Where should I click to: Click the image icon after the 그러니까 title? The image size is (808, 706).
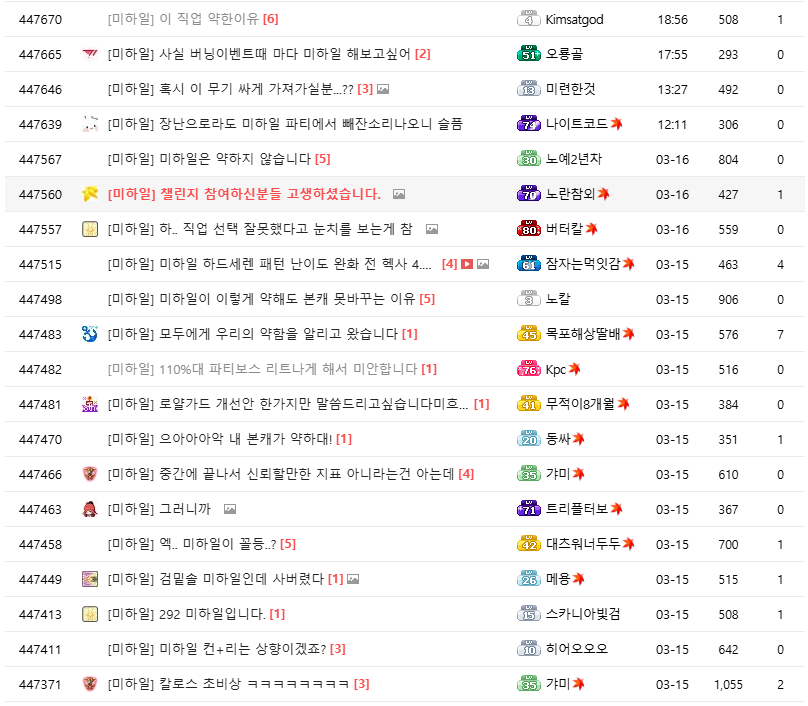click(230, 509)
